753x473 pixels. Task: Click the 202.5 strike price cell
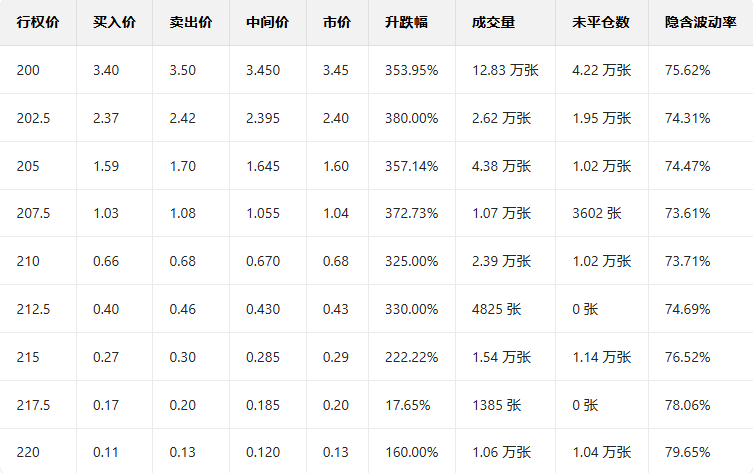point(33,118)
